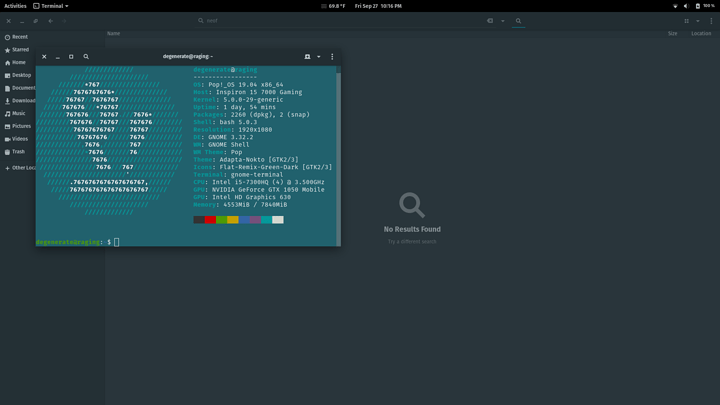
Task: Go forward in the Files window
Action: (x=64, y=21)
